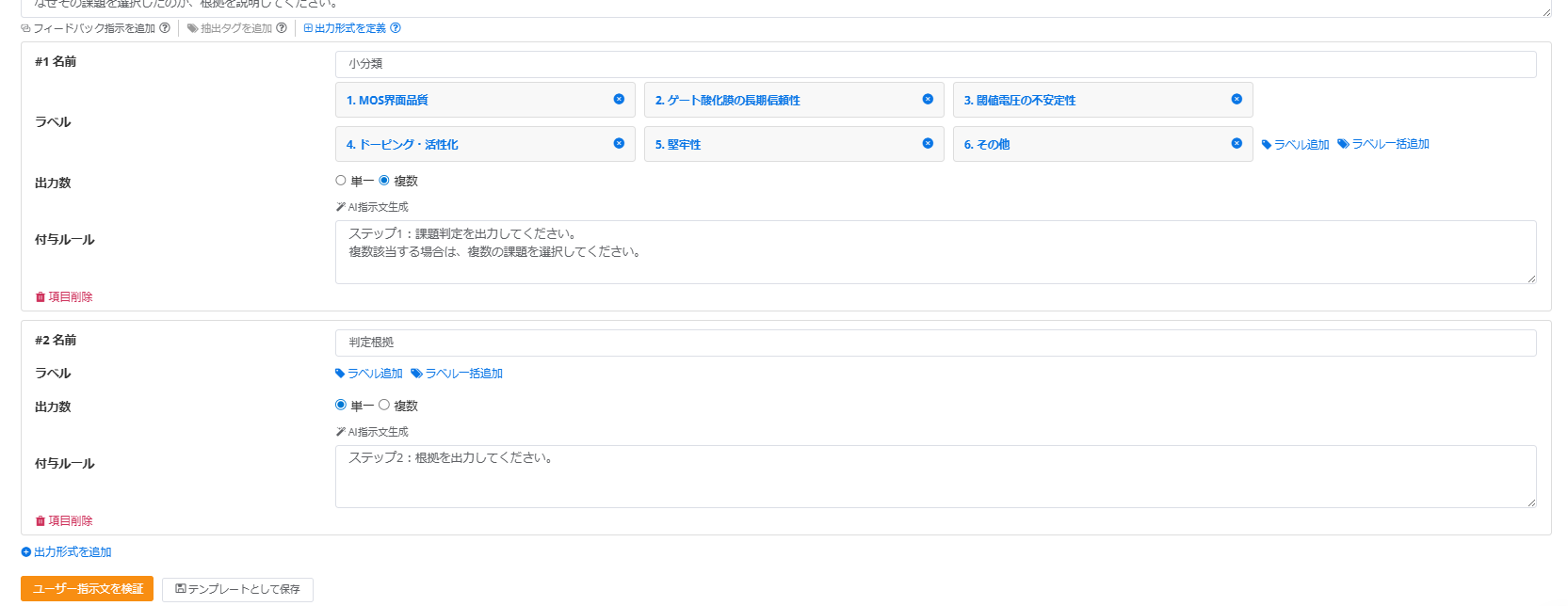Click the help icon next to フィードバック指示を追加
The height and width of the screenshot is (606, 1568).
pos(165,28)
